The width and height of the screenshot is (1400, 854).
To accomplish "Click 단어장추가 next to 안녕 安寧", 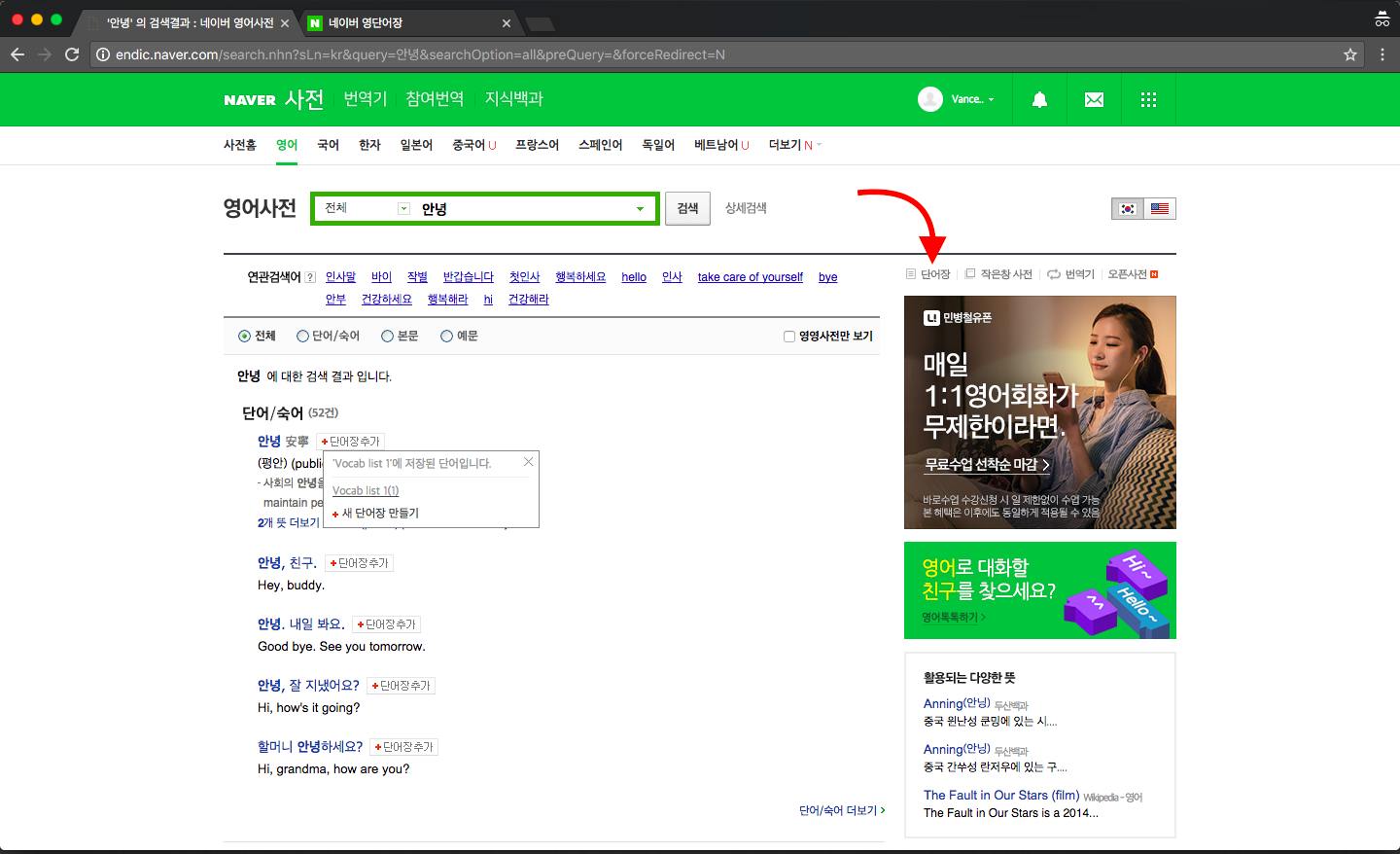I will [351, 442].
